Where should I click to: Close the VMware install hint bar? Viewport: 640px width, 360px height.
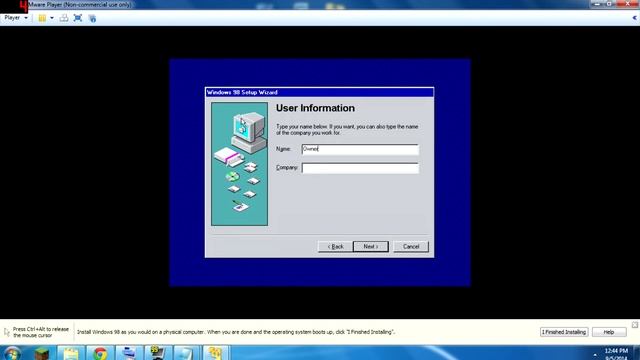click(635, 325)
